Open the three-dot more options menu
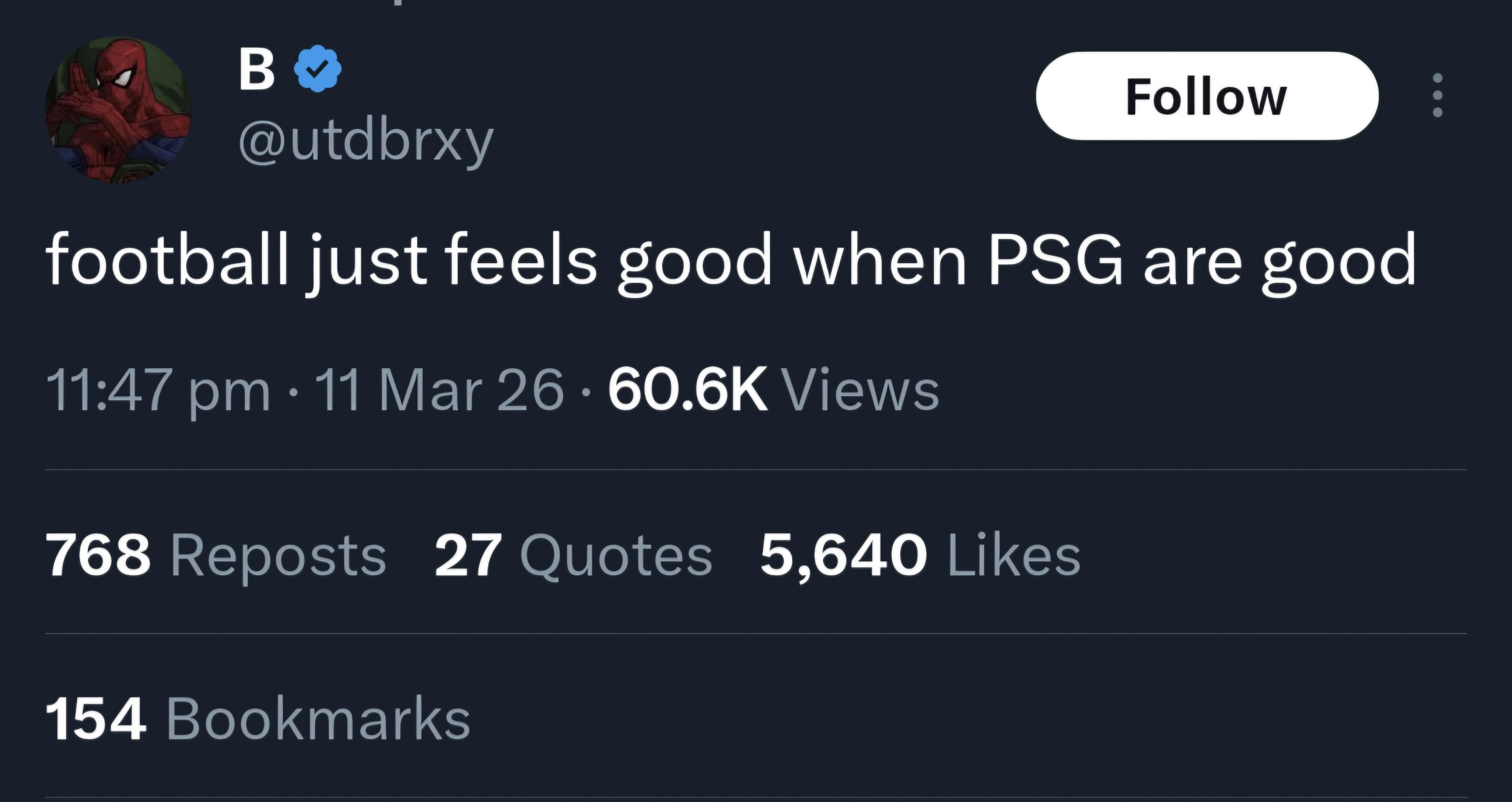Screen dimensions: 1512x802 pyautogui.click(x=1437, y=95)
